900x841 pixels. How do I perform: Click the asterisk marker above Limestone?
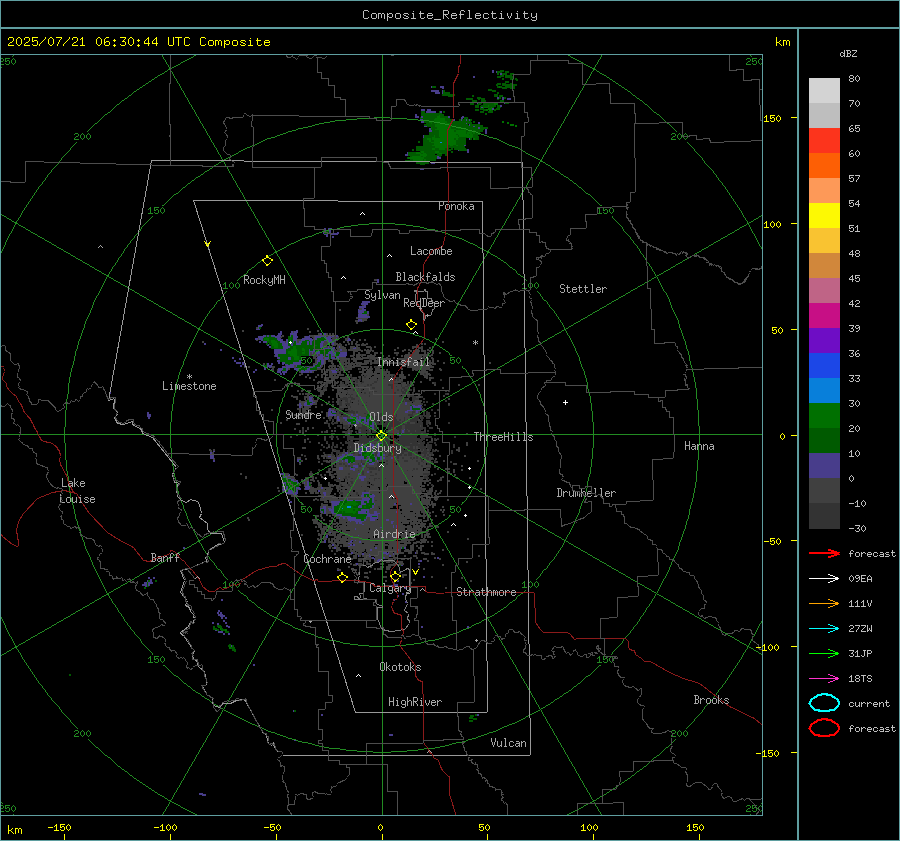click(189, 377)
